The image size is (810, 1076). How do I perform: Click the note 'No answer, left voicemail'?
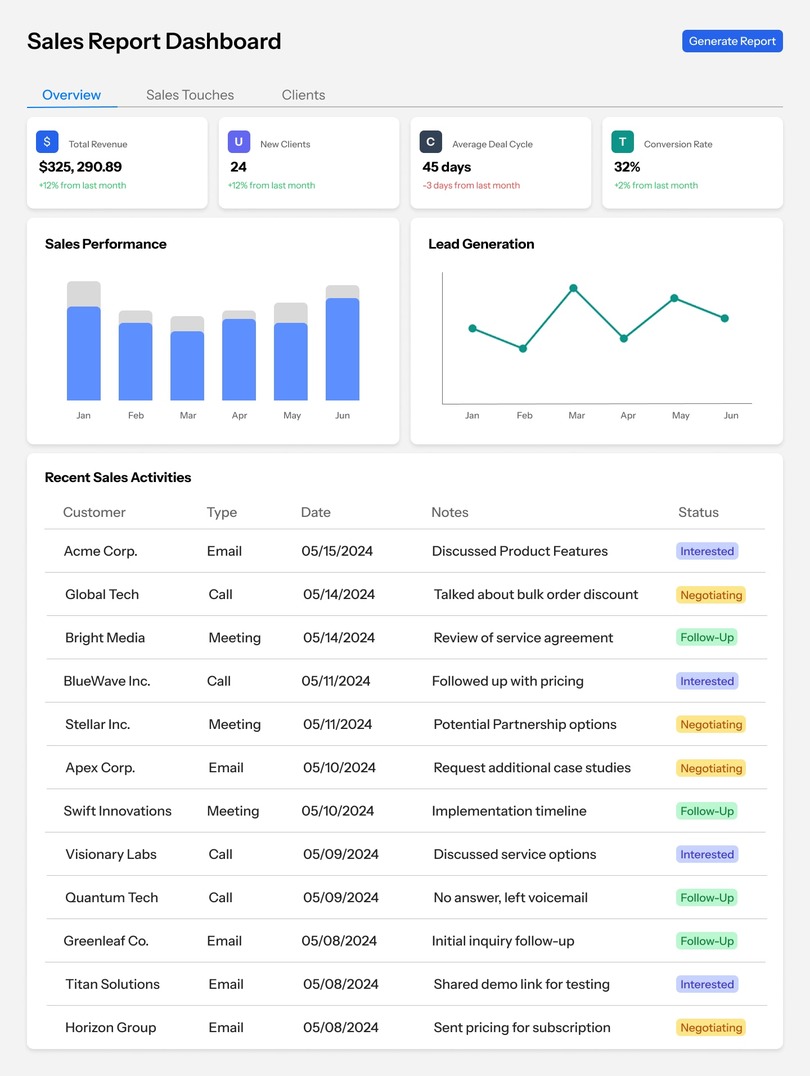511,898
